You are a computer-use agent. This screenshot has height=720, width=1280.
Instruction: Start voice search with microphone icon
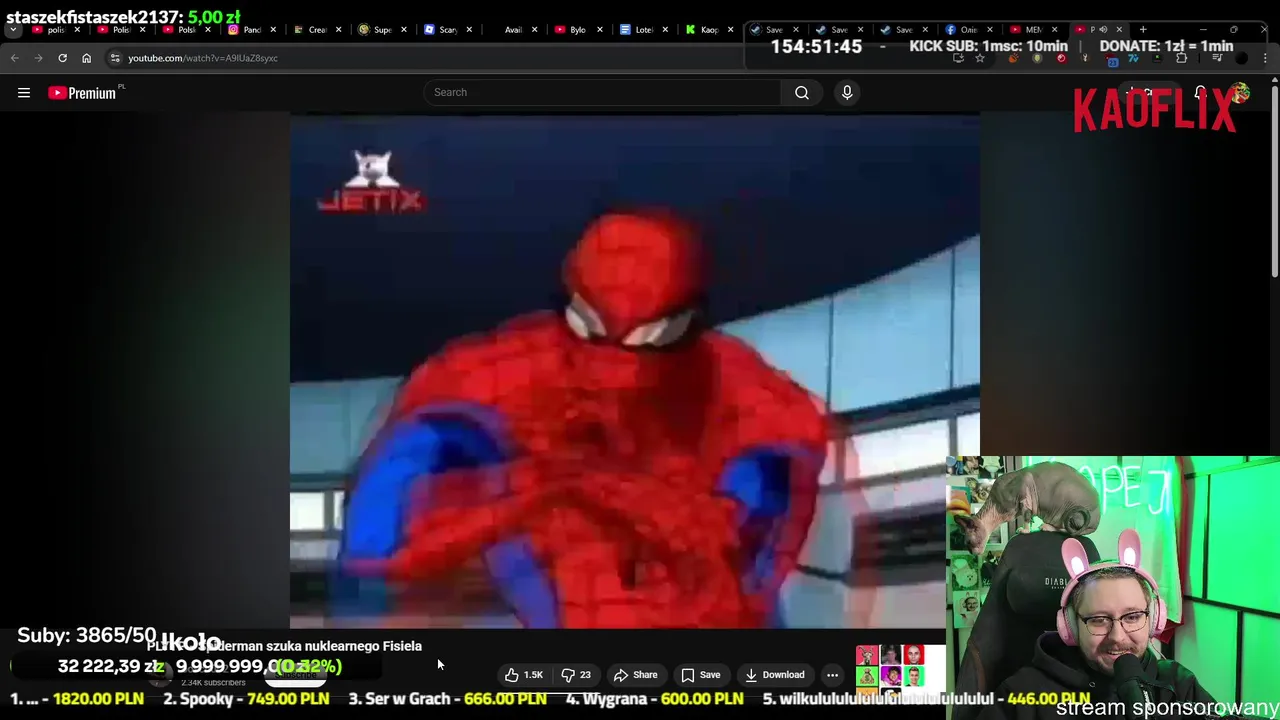tap(847, 92)
